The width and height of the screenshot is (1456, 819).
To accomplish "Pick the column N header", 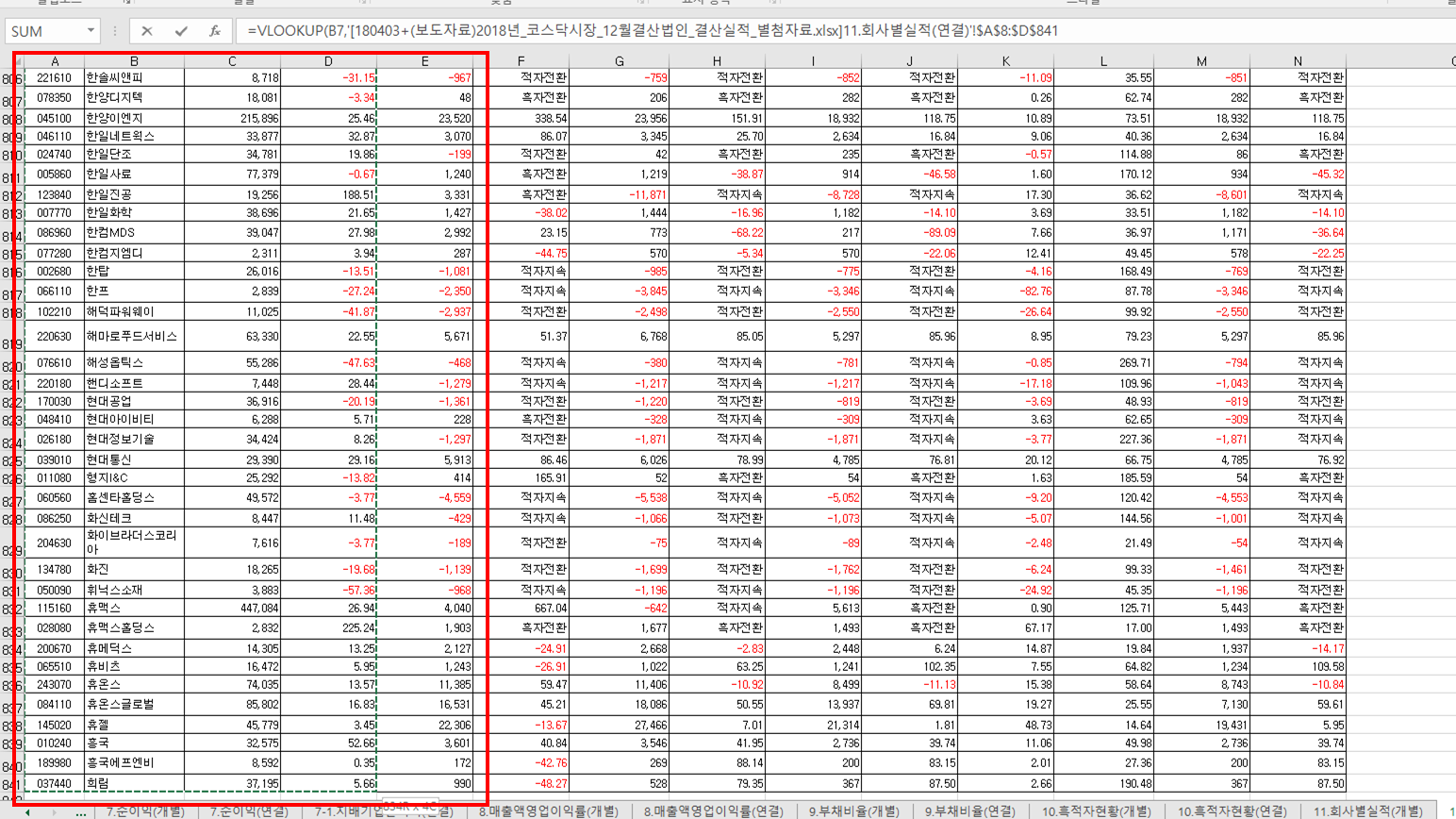I will point(1298,61).
